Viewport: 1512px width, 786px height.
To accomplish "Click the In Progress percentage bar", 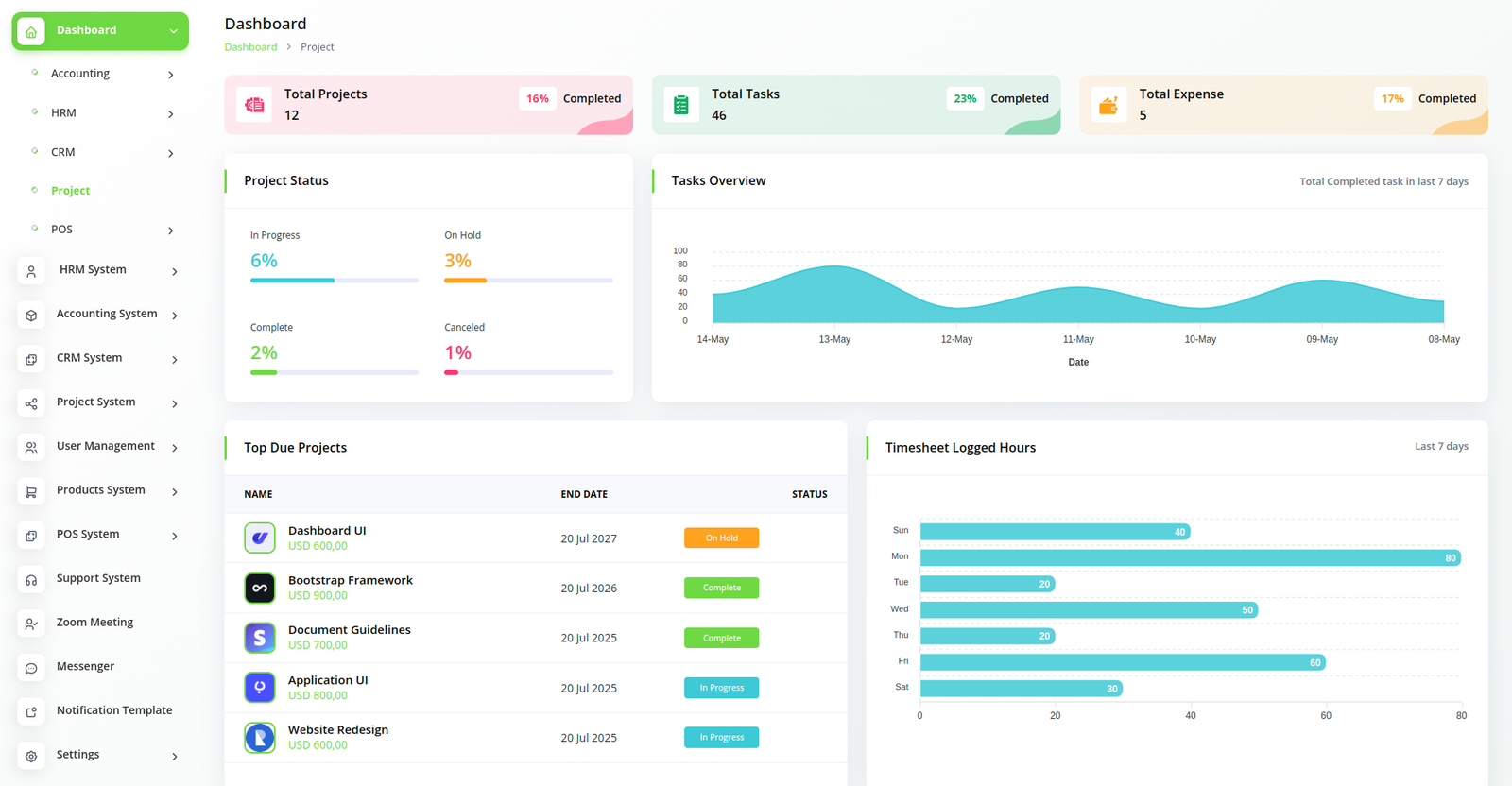I will click(x=334, y=281).
